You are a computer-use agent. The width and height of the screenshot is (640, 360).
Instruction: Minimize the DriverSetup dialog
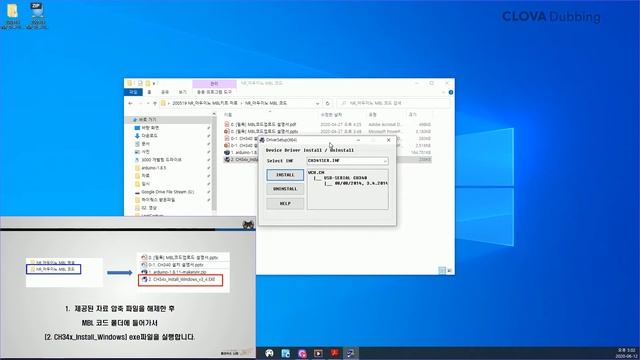click(x=358, y=140)
